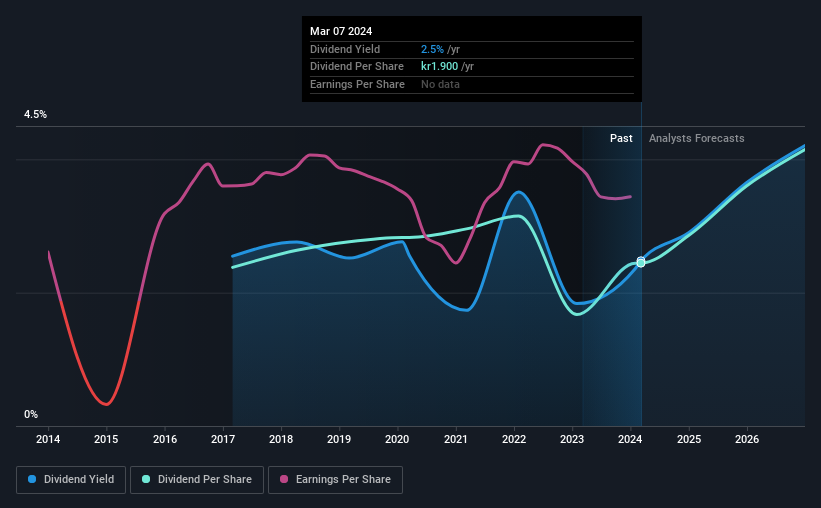The image size is (821, 508).
Task: Click the 2015 x-axis label
Action: [x=106, y=439]
